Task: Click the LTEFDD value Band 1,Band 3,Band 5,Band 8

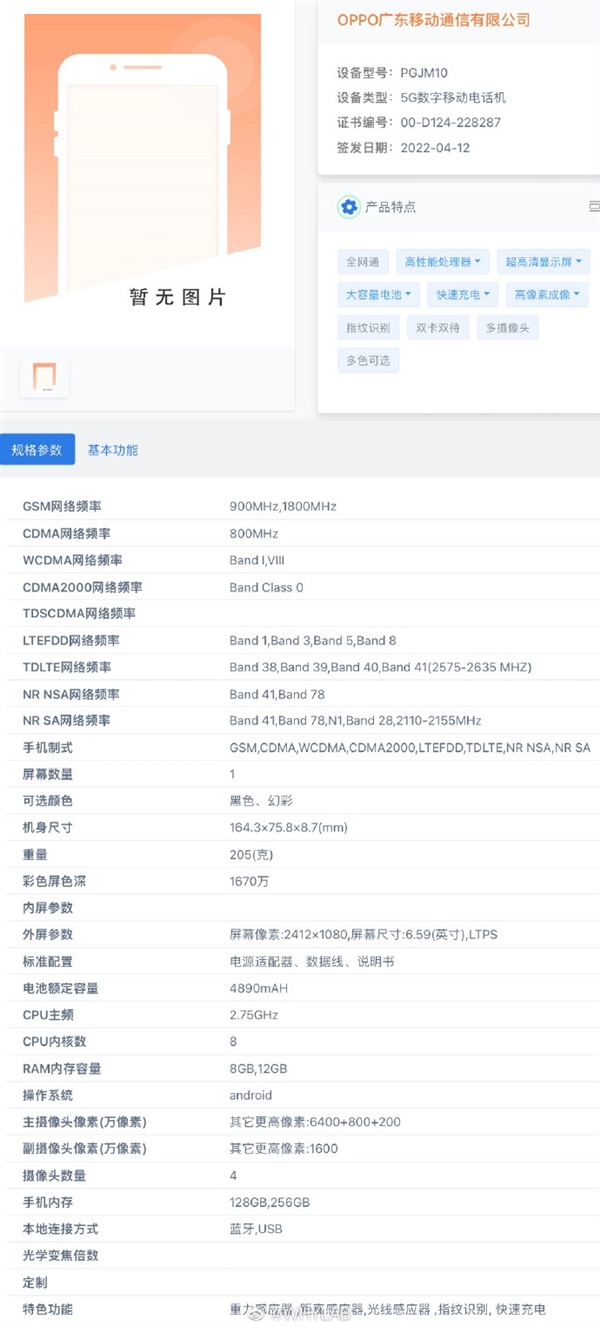Action: pos(312,641)
